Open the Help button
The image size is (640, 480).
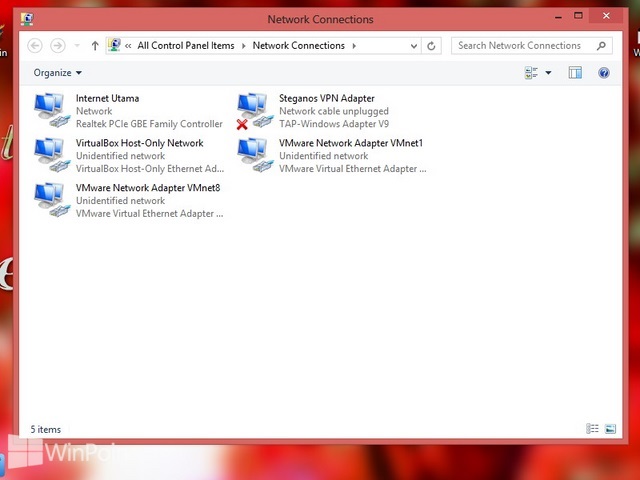pyautogui.click(x=604, y=73)
